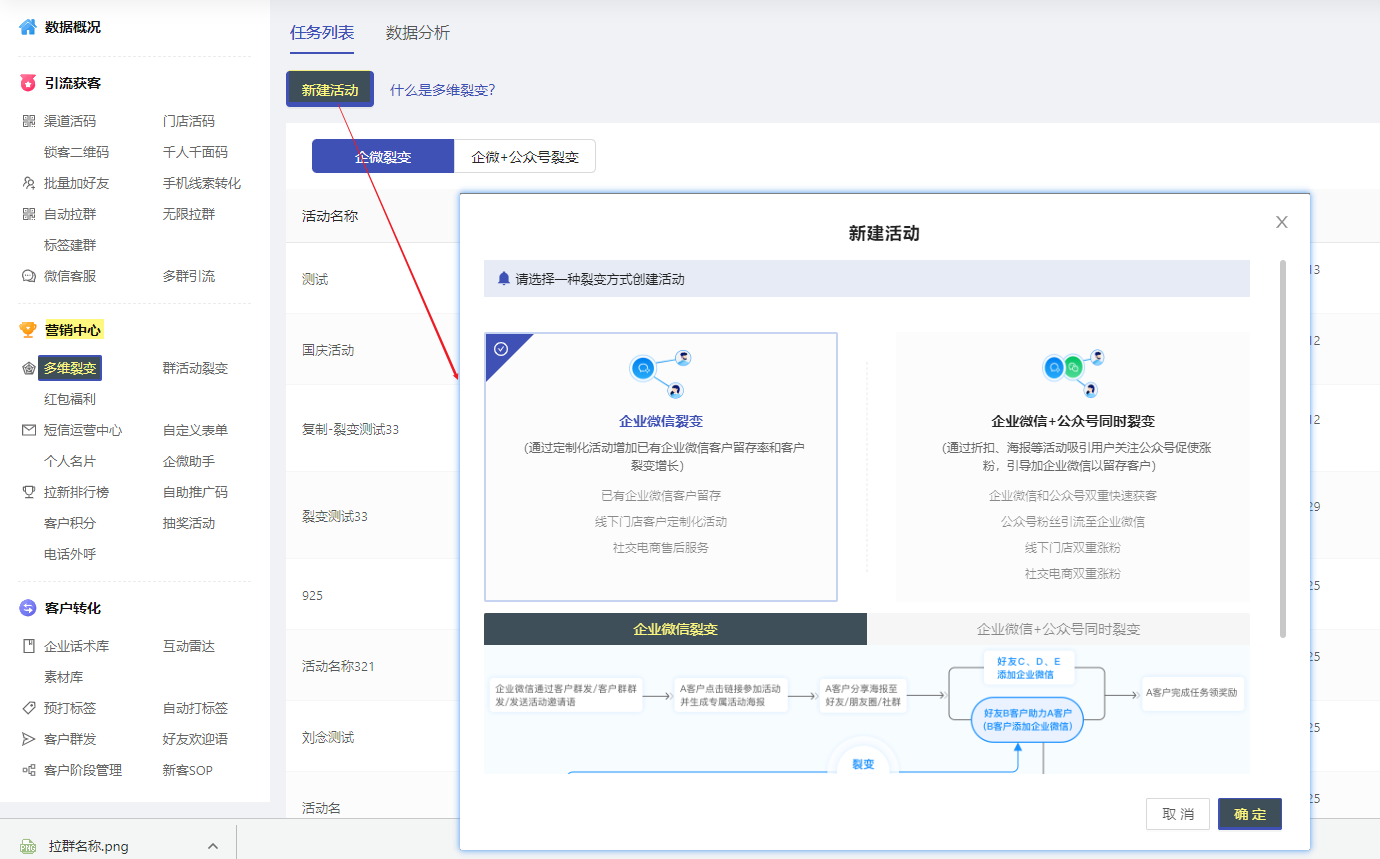
Task: Open the 什么是多维裂变? link
Action: [x=442, y=90]
